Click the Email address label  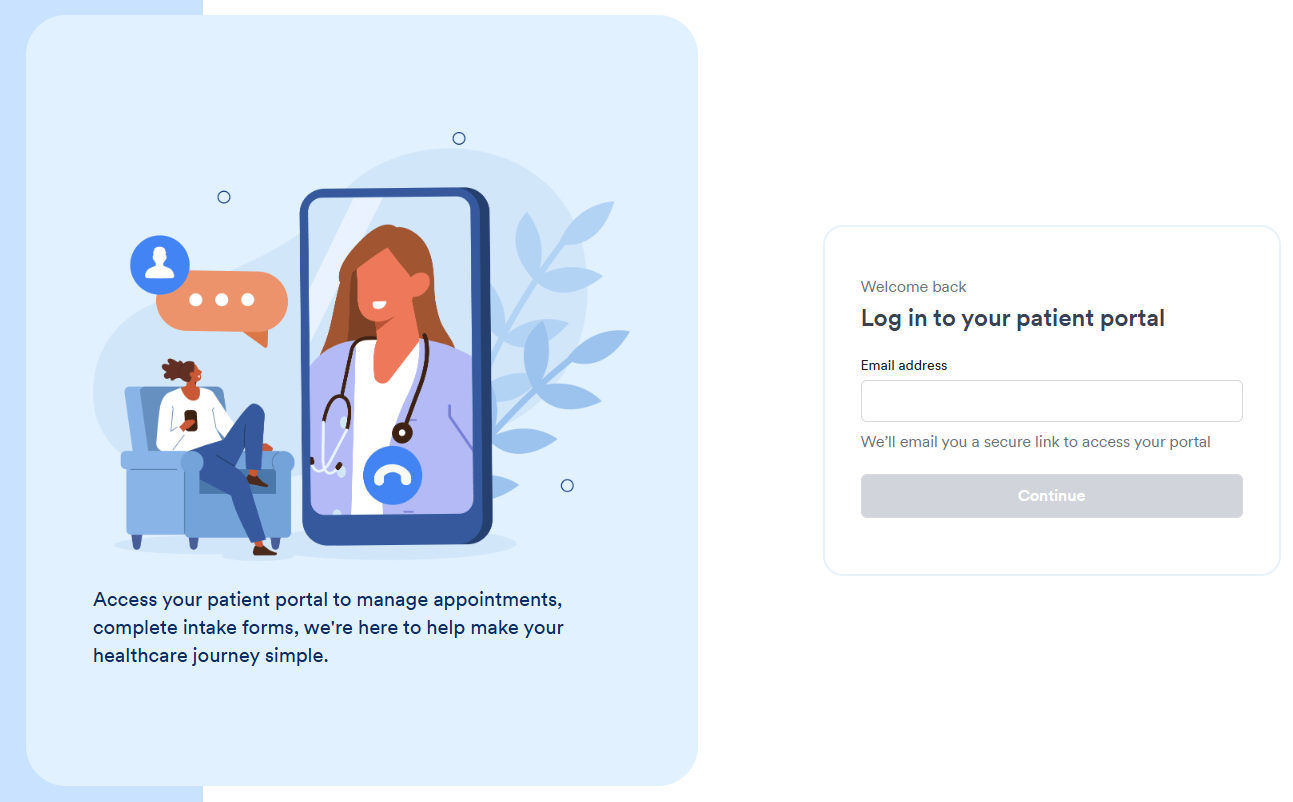pos(904,365)
